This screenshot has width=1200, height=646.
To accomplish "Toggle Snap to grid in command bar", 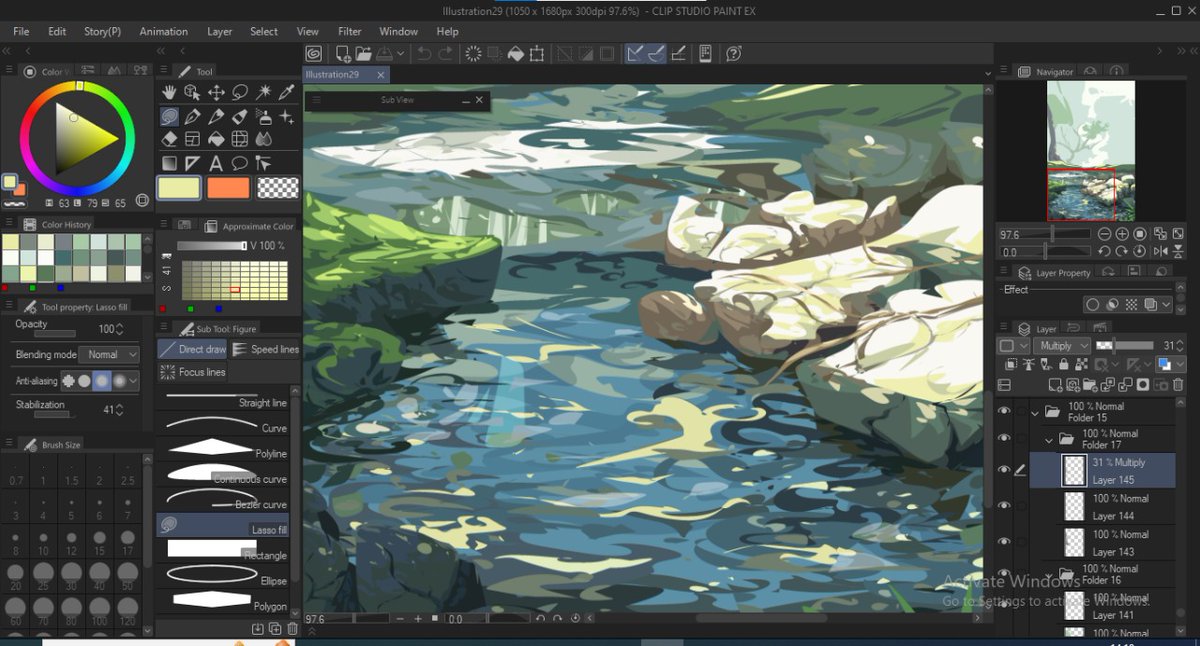I will 678,54.
